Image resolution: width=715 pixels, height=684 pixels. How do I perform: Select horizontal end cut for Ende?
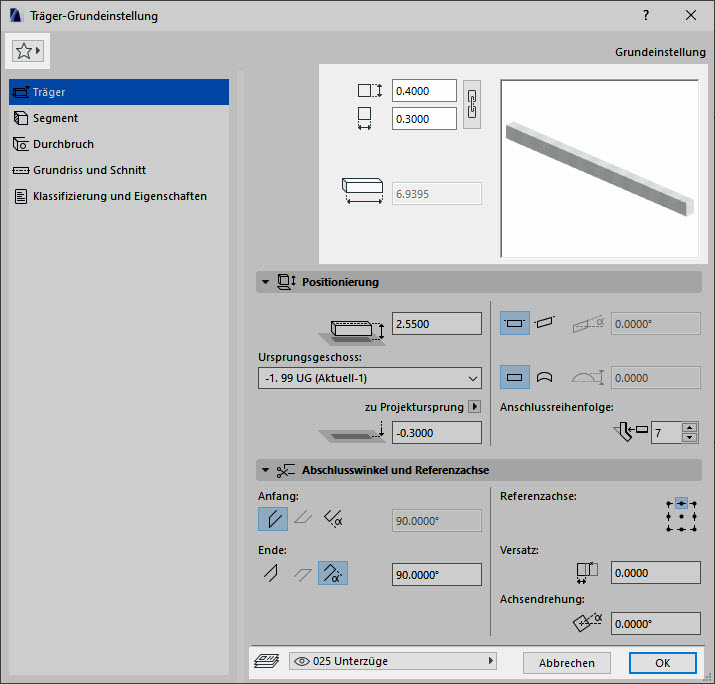tap(303, 574)
